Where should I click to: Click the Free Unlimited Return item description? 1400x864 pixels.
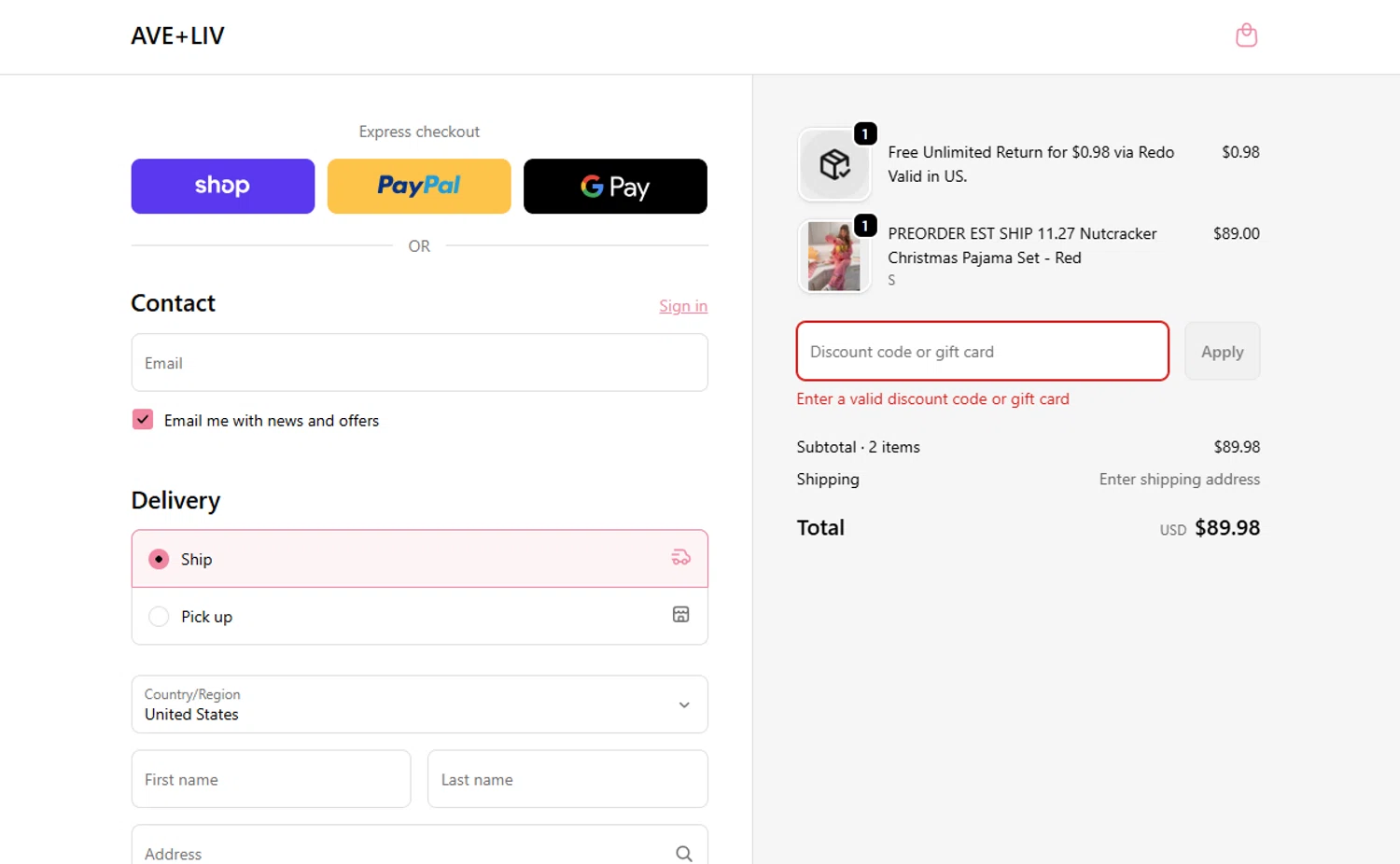click(1030, 164)
